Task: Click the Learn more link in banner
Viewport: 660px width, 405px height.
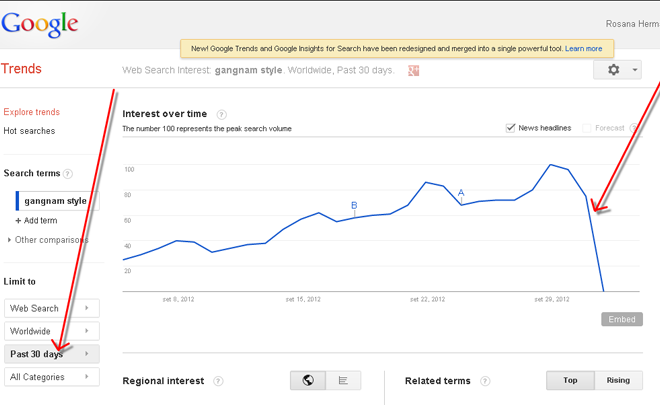Action: click(x=583, y=48)
